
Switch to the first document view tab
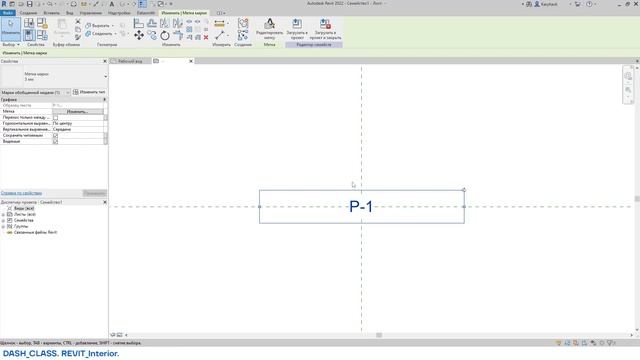coord(130,61)
